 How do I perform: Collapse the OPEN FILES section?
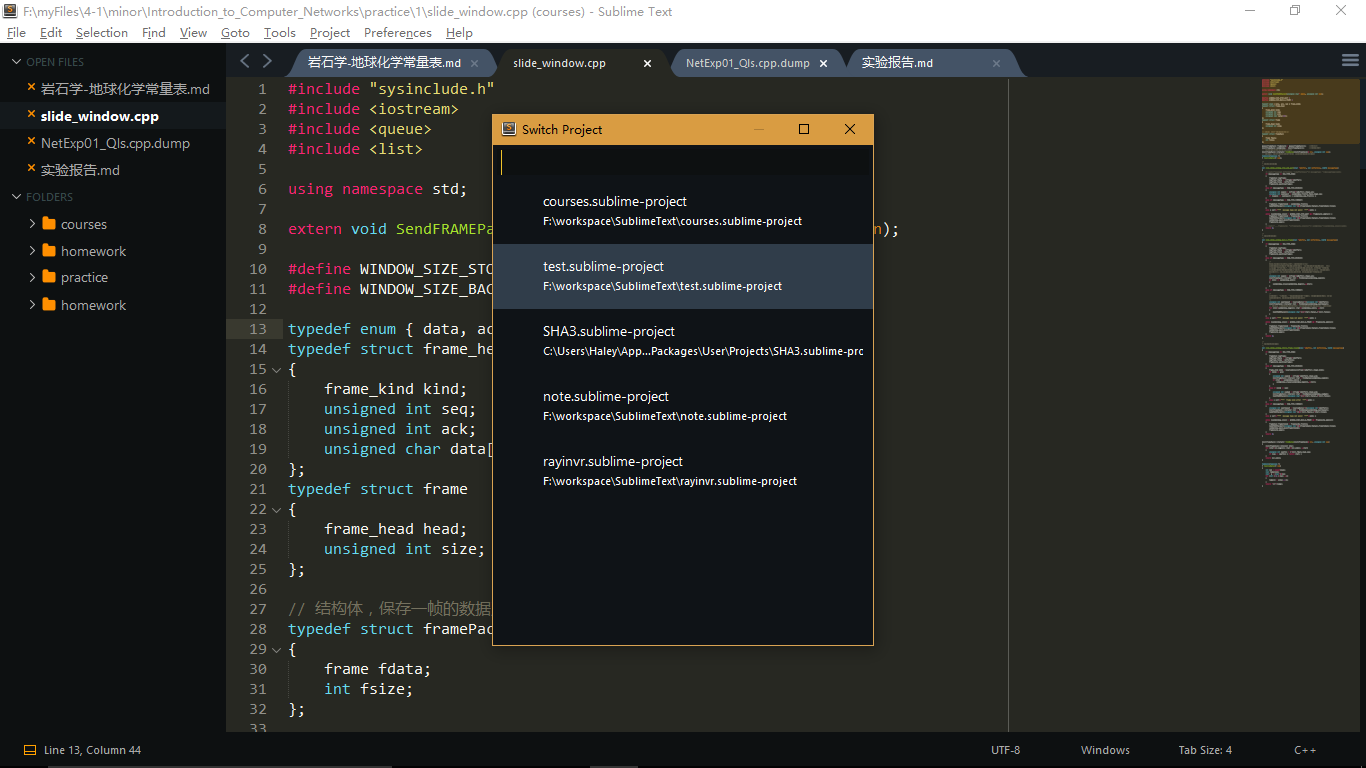(16, 62)
